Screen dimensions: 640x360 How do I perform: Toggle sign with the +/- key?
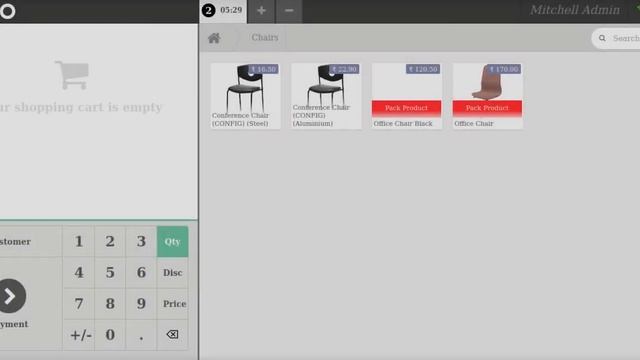[x=79, y=335]
